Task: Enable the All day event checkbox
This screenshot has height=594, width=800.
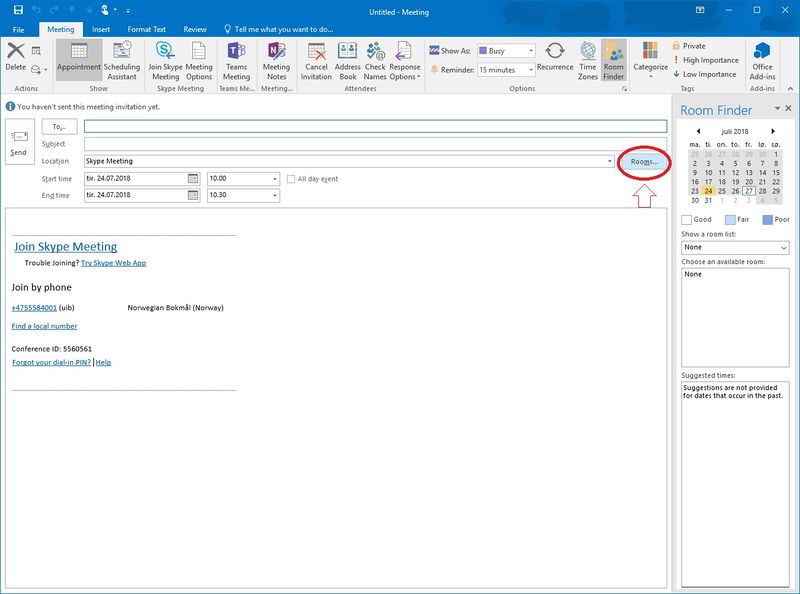Action: [x=291, y=179]
